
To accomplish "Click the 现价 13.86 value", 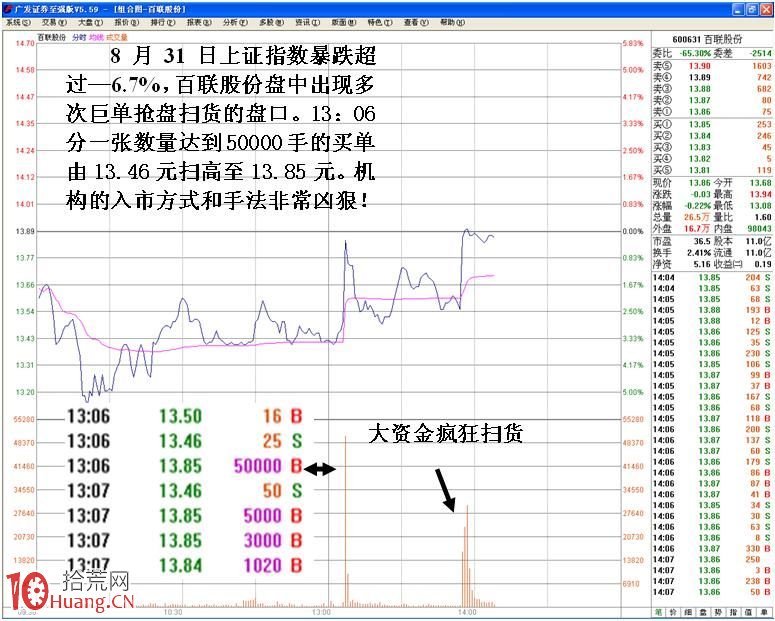I will click(x=699, y=183).
